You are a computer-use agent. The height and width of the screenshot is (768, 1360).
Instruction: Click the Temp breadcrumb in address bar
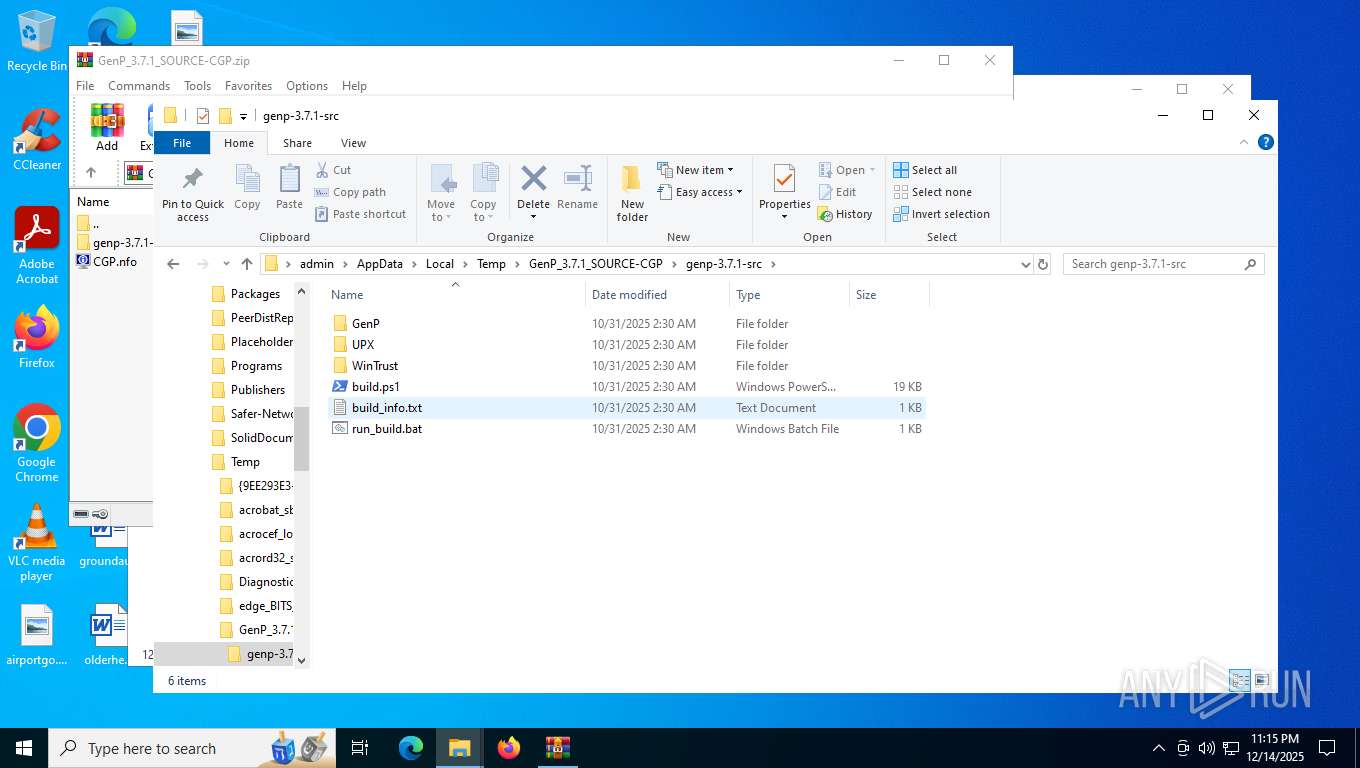(x=491, y=264)
